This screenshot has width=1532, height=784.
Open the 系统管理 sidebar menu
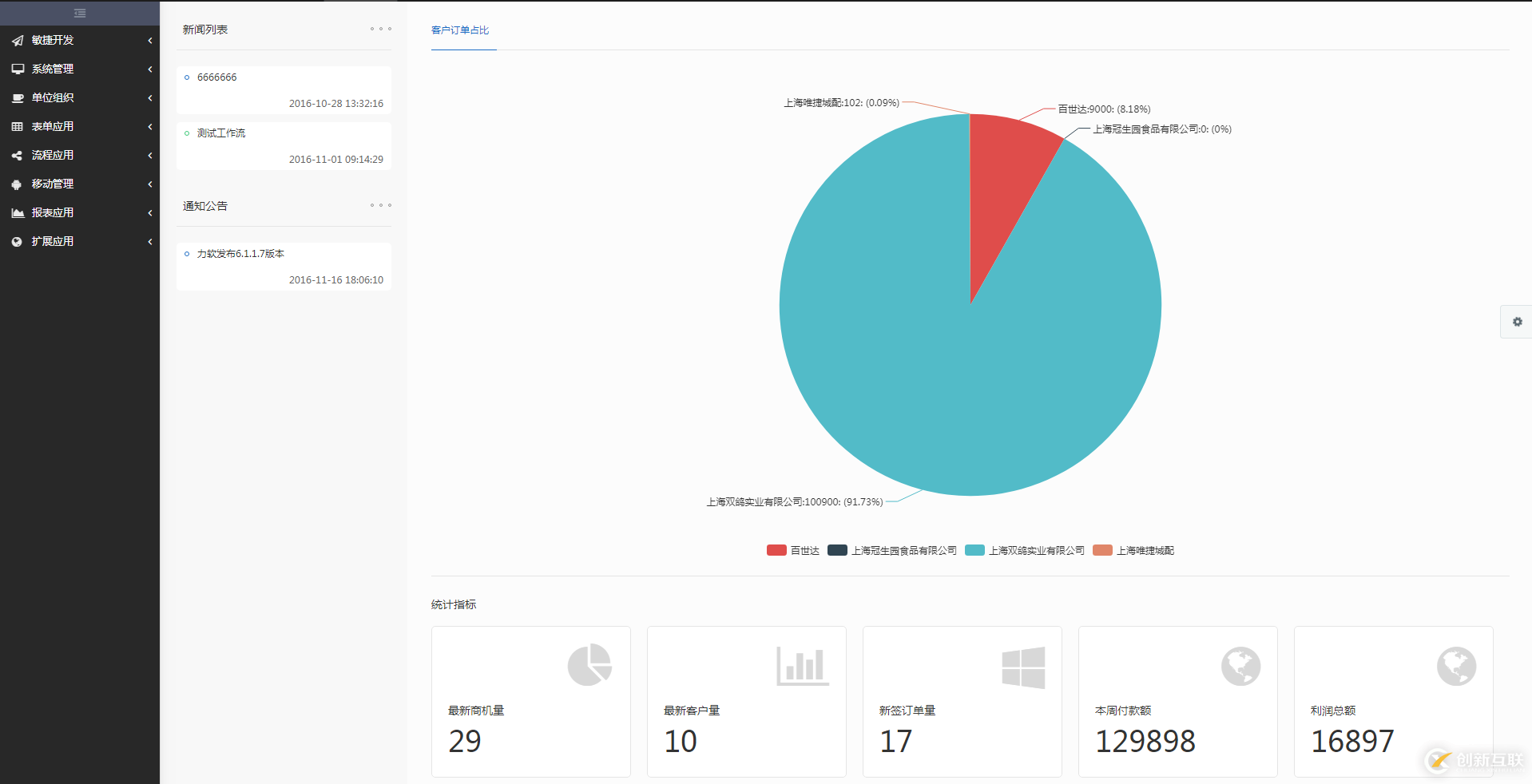80,69
